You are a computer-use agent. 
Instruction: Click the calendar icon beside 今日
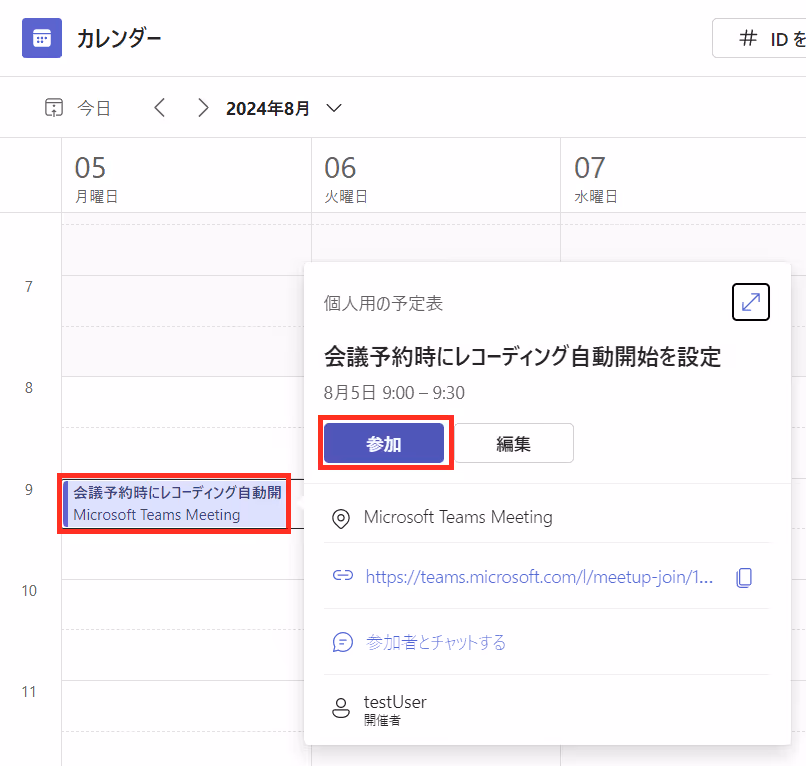[54, 107]
